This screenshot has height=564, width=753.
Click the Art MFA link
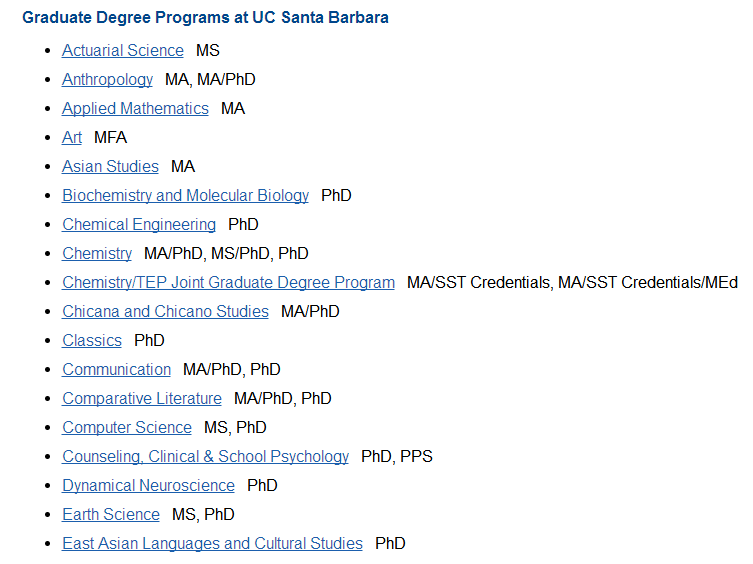[72, 137]
